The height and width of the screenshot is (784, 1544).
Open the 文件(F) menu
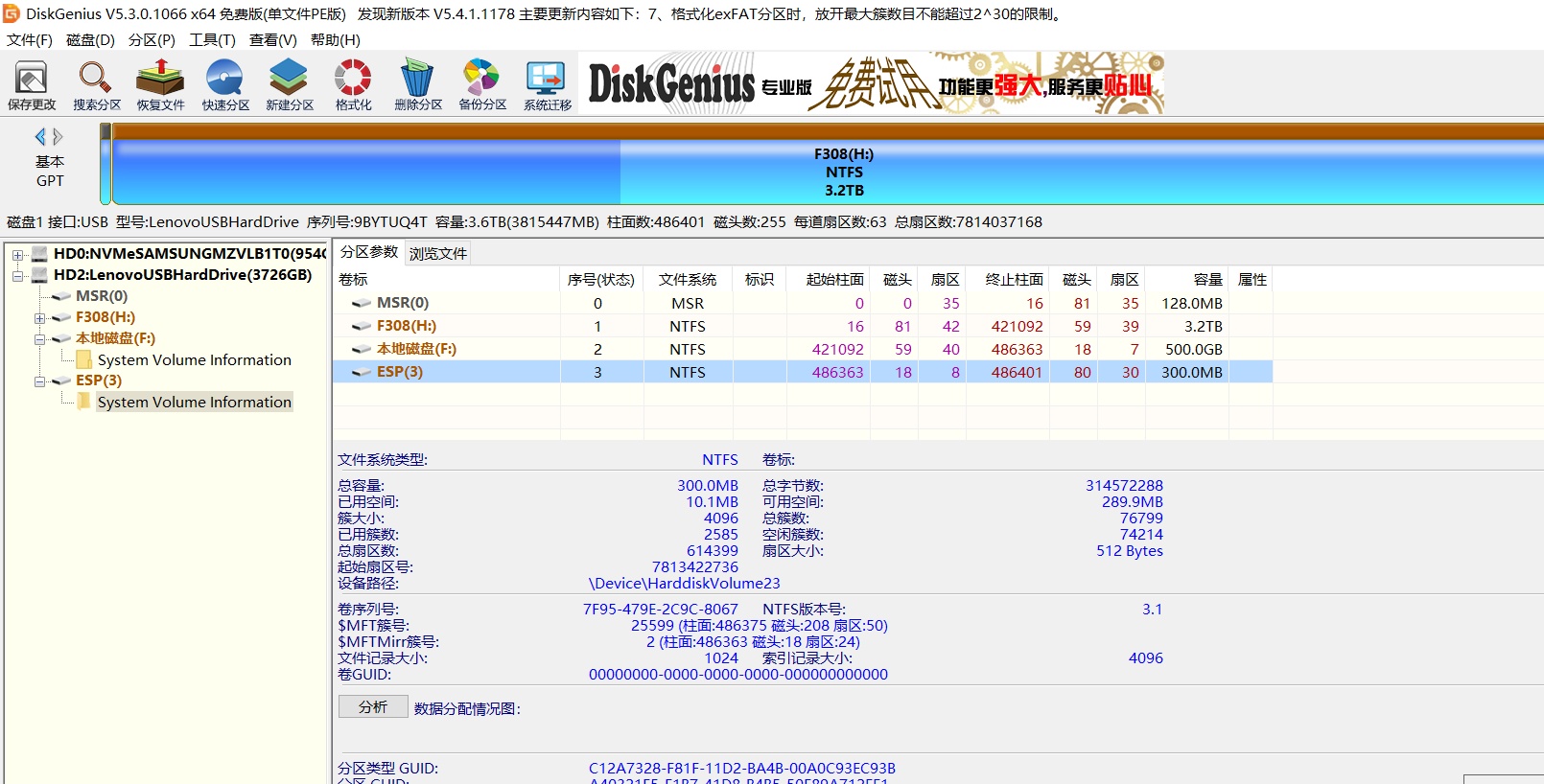(x=30, y=39)
